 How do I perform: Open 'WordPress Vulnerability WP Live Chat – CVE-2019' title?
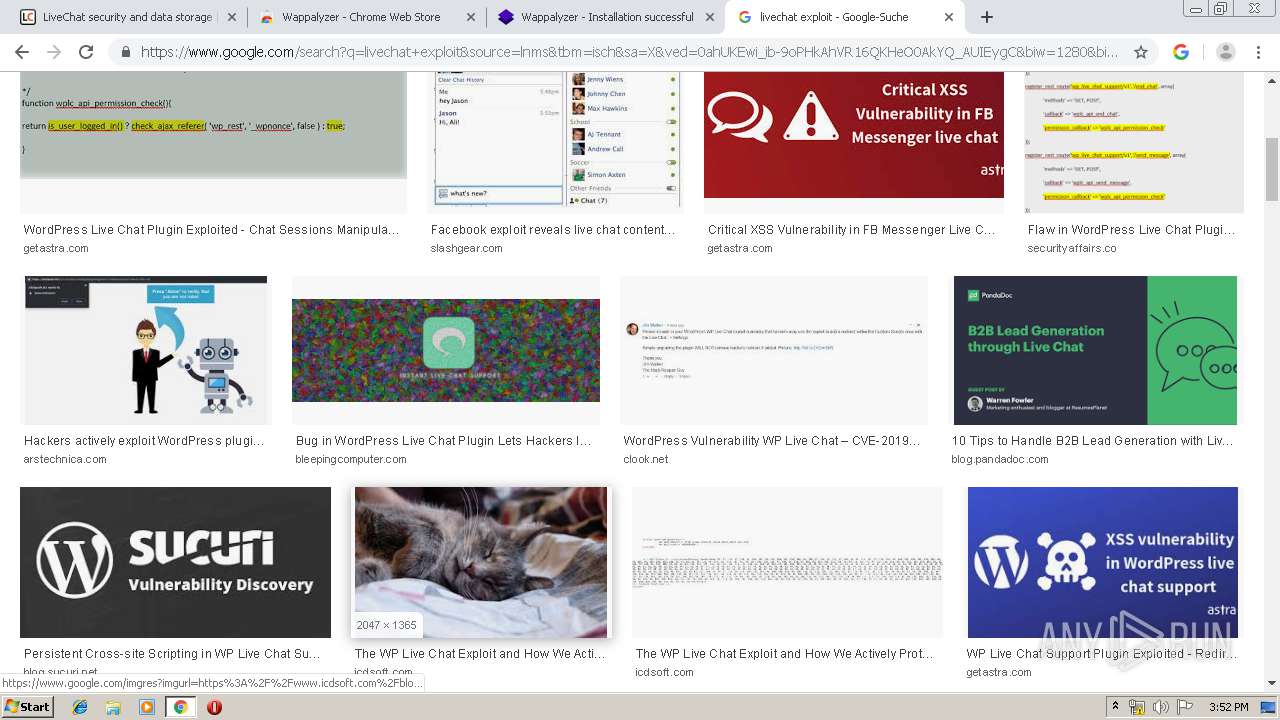(x=771, y=441)
